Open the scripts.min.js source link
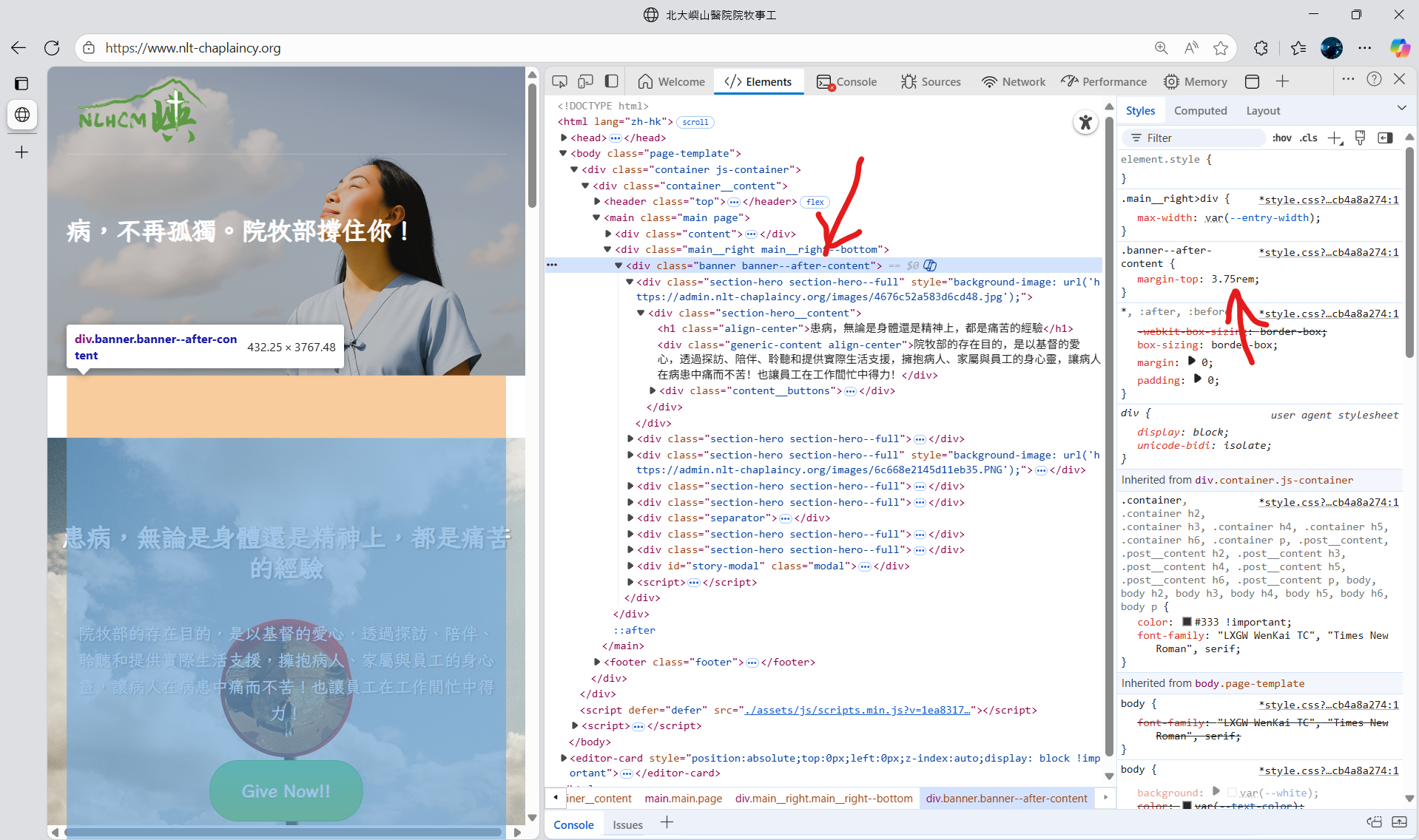 [x=857, y=710]
